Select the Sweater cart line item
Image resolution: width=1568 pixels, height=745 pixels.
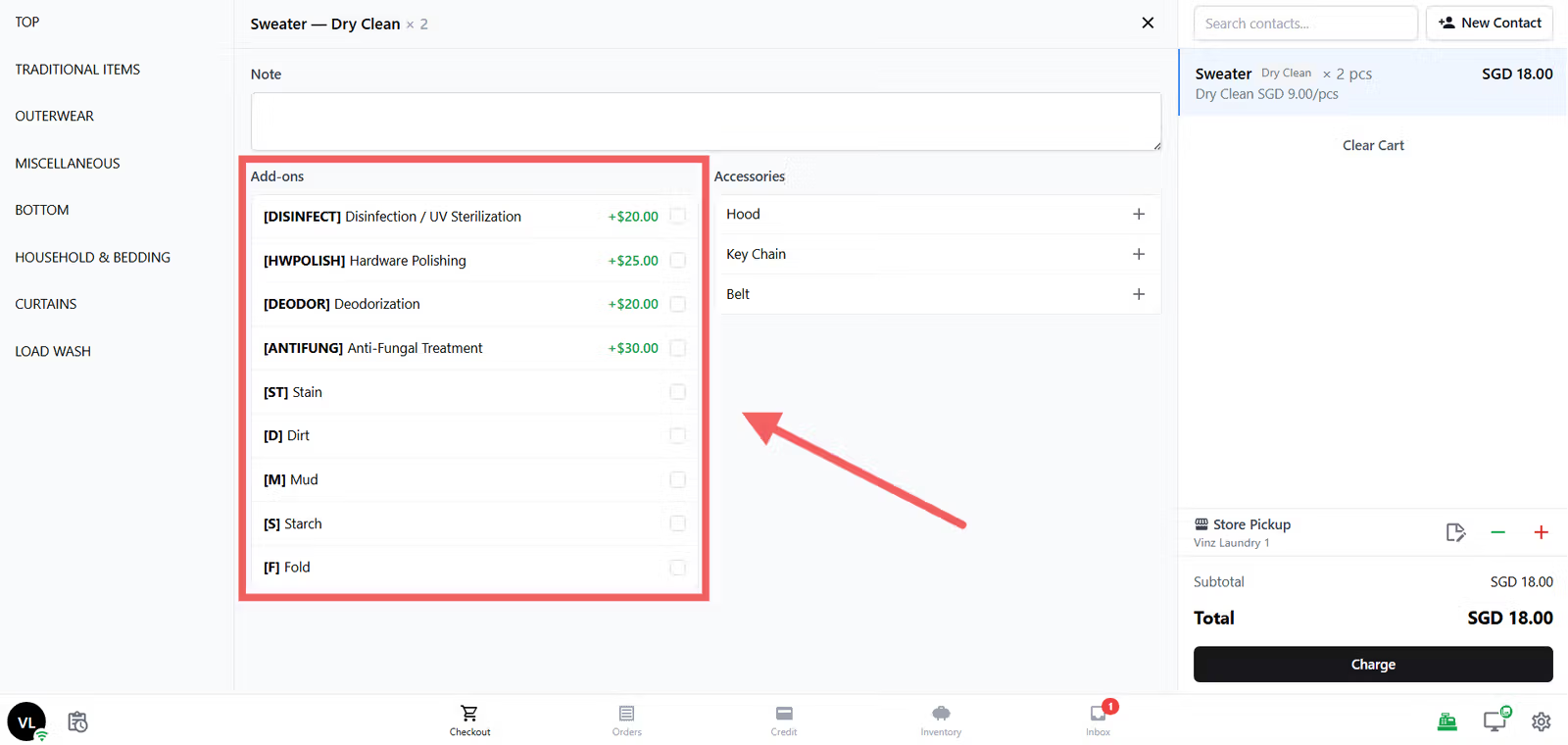[x=1373, y=82]
